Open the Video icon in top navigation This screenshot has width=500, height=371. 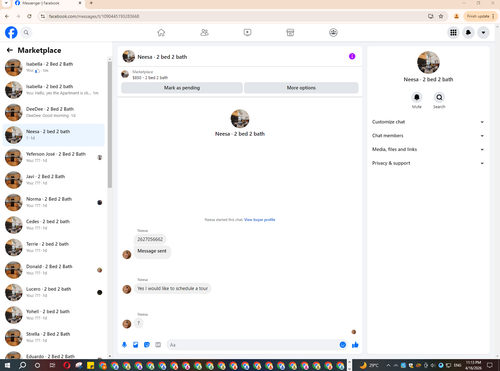click(x=247, y=33)
